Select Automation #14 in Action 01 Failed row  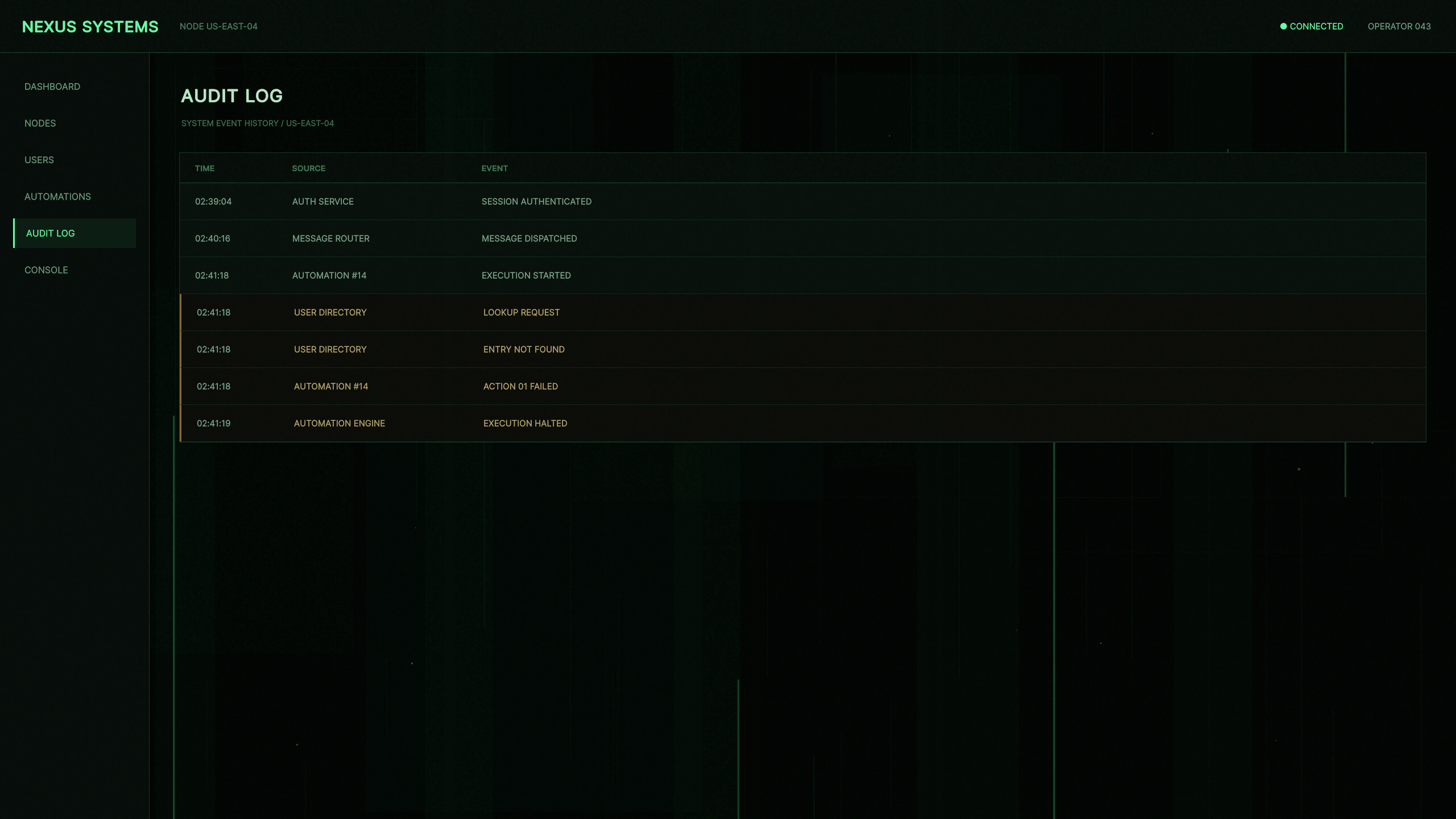(x=331, y=386)
